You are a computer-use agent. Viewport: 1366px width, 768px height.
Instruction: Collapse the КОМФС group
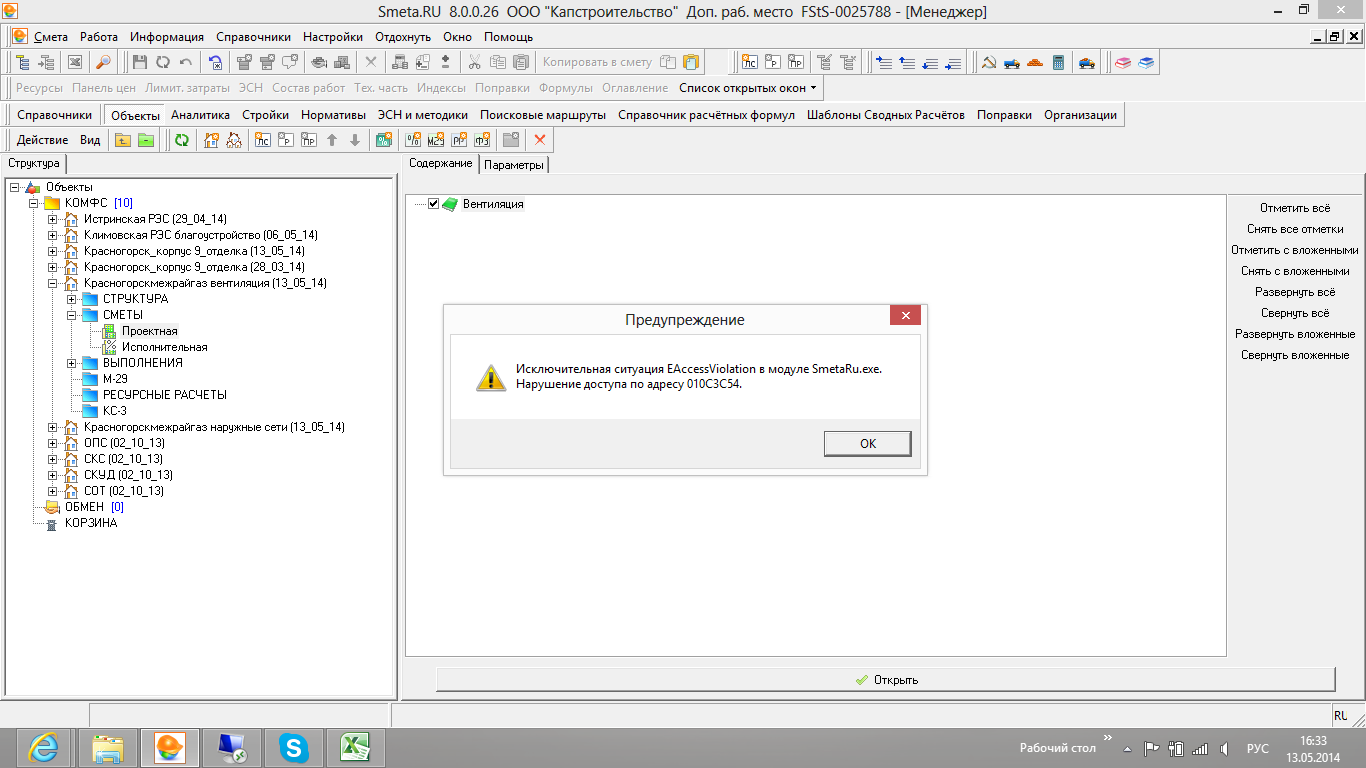coord(34,203)
